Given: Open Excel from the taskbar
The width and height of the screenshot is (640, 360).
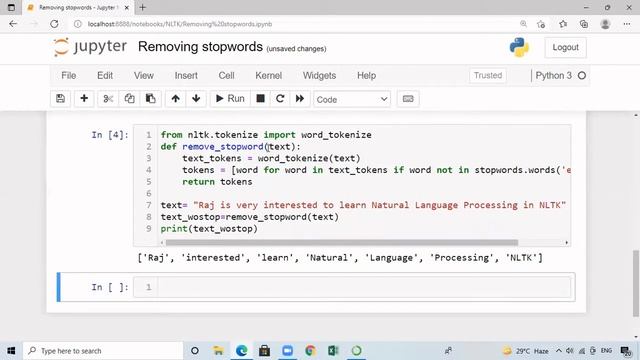Looking at the screenshot, I should tap(333, 351).
